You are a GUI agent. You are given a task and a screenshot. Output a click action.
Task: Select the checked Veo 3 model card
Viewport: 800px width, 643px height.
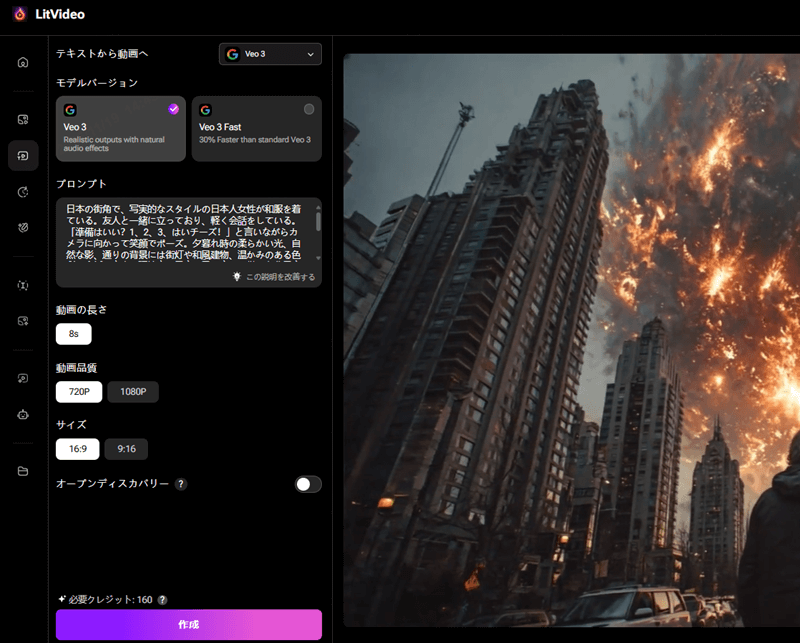[121, 128]
